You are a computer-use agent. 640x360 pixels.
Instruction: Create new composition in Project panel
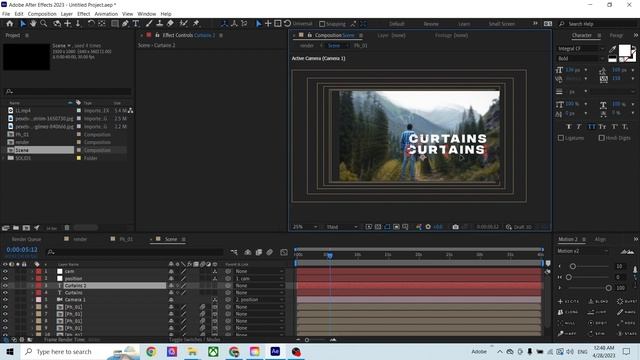tap(26, 228)
